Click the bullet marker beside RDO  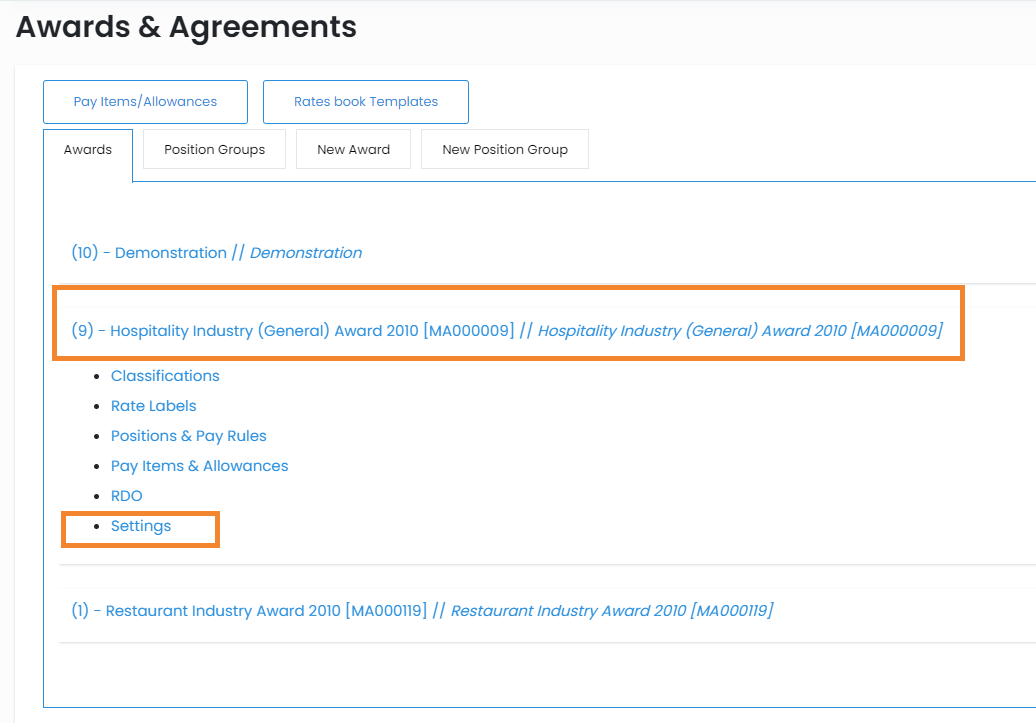point(97,497)
